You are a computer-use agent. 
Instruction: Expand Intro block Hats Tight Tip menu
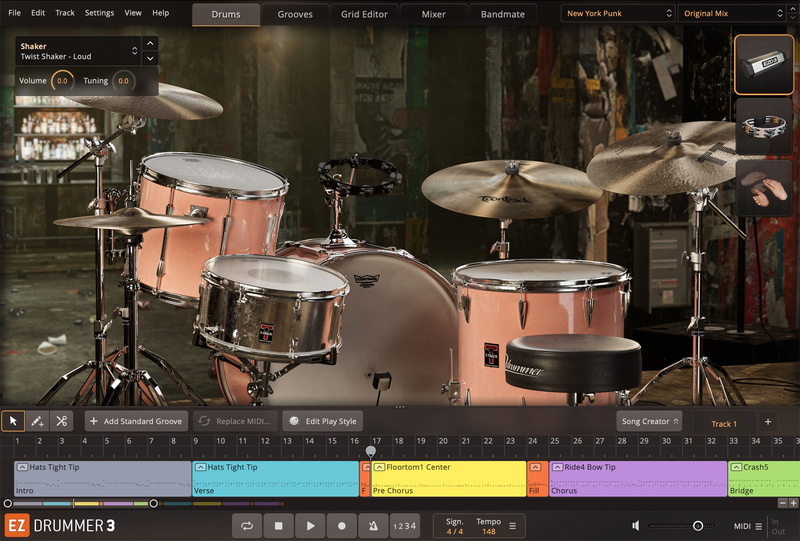(x=22, y=467)
